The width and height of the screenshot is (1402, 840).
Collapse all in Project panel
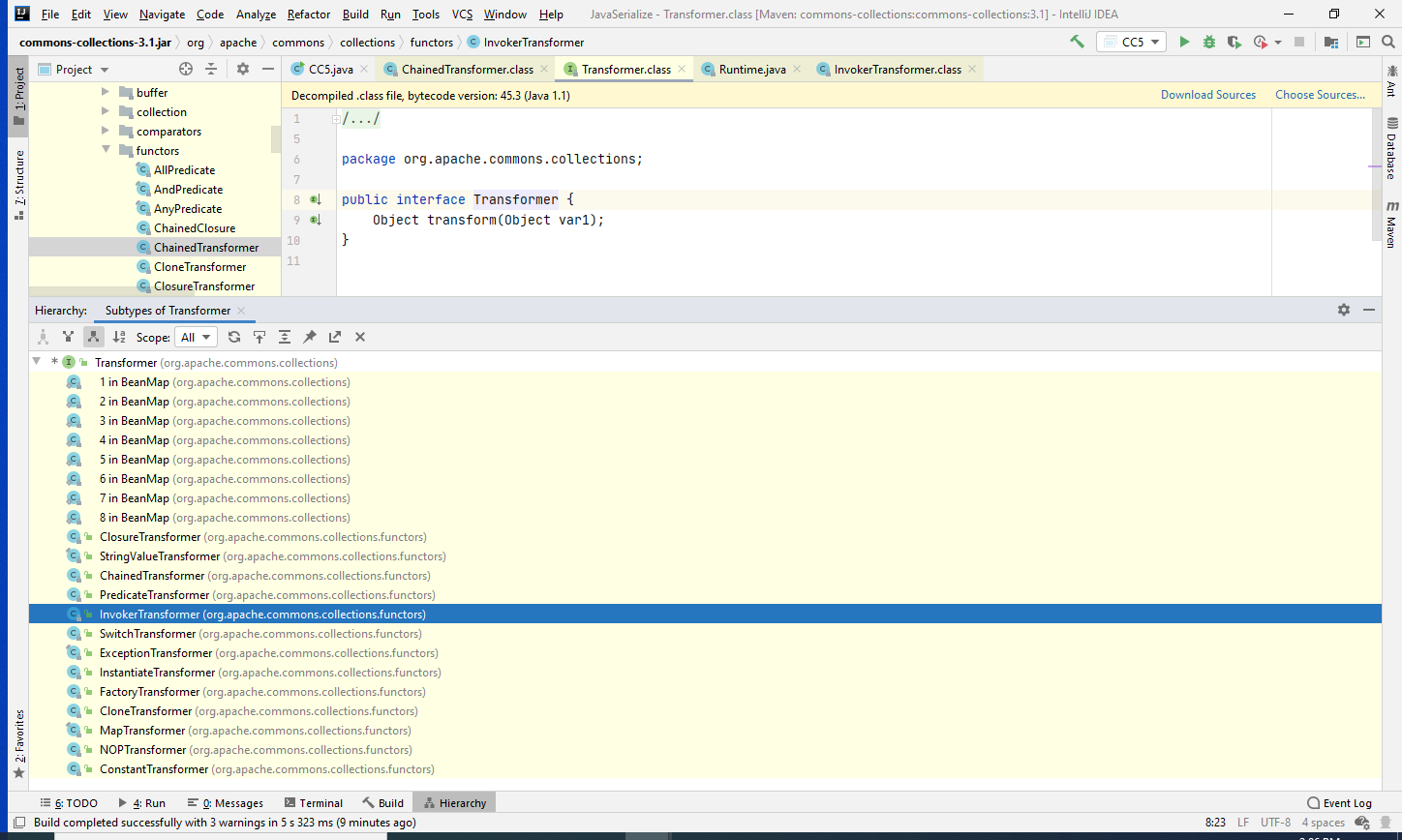pos(211,69)
